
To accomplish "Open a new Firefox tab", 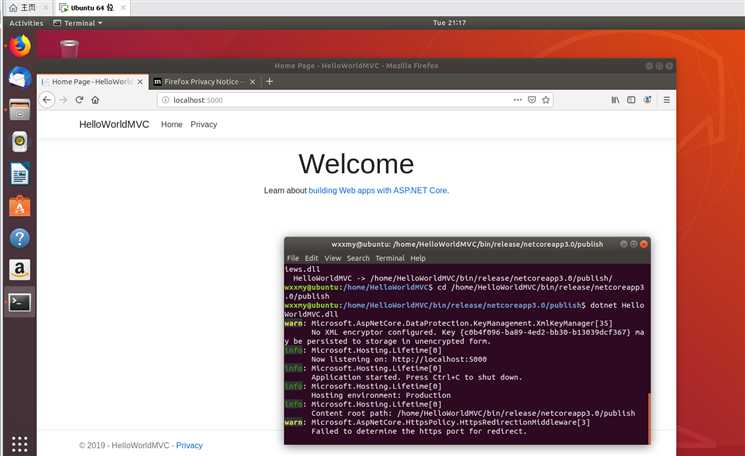I will tap(269, 82).
